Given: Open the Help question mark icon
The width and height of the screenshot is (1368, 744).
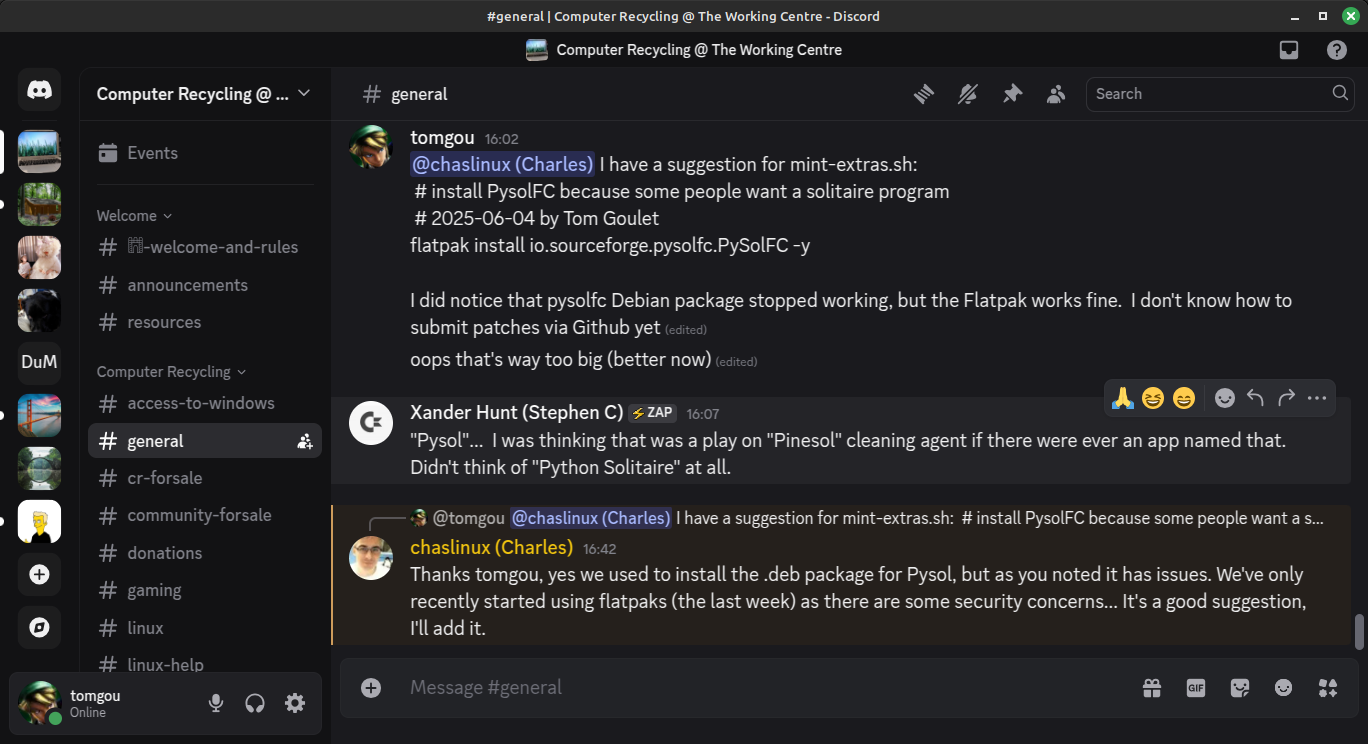Looking at the screenshot, I should [1336, 50].
